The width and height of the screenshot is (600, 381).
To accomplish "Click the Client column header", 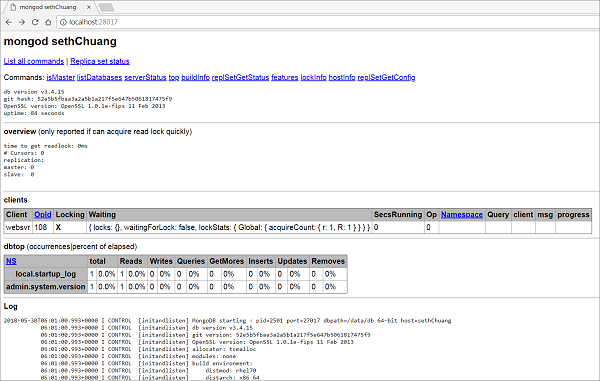I will 18,215.
